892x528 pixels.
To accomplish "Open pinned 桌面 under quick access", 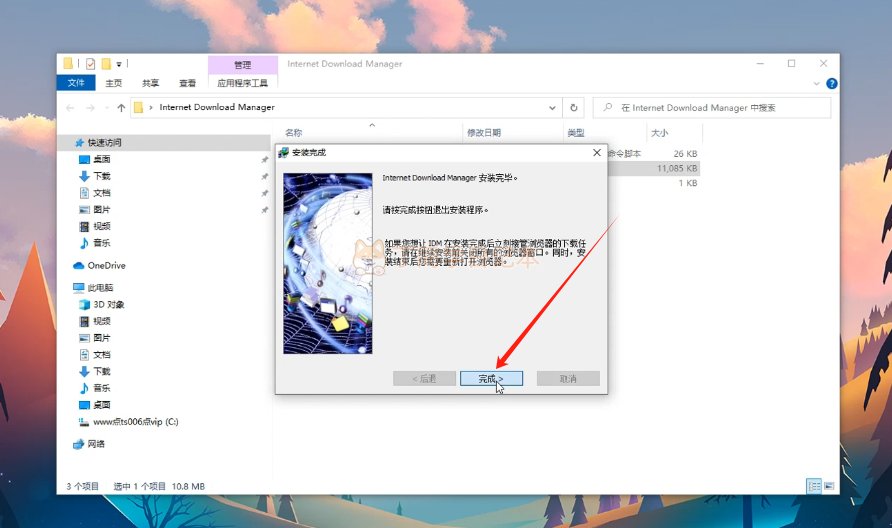I will (x=102, y=159).
